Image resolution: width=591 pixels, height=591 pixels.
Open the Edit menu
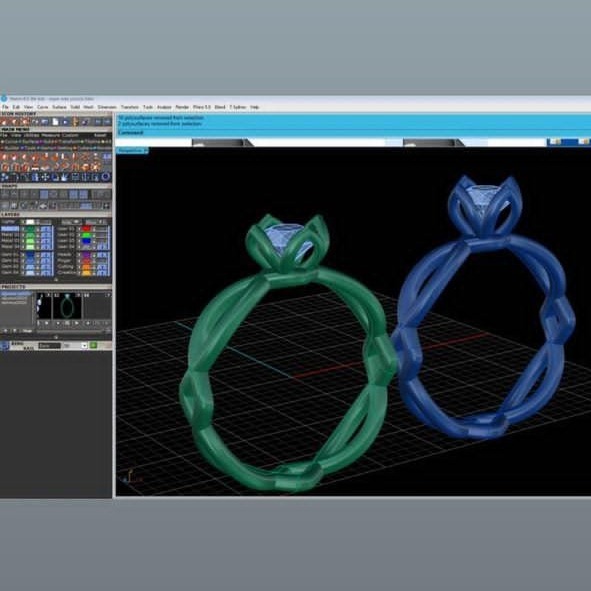point(16,107)
